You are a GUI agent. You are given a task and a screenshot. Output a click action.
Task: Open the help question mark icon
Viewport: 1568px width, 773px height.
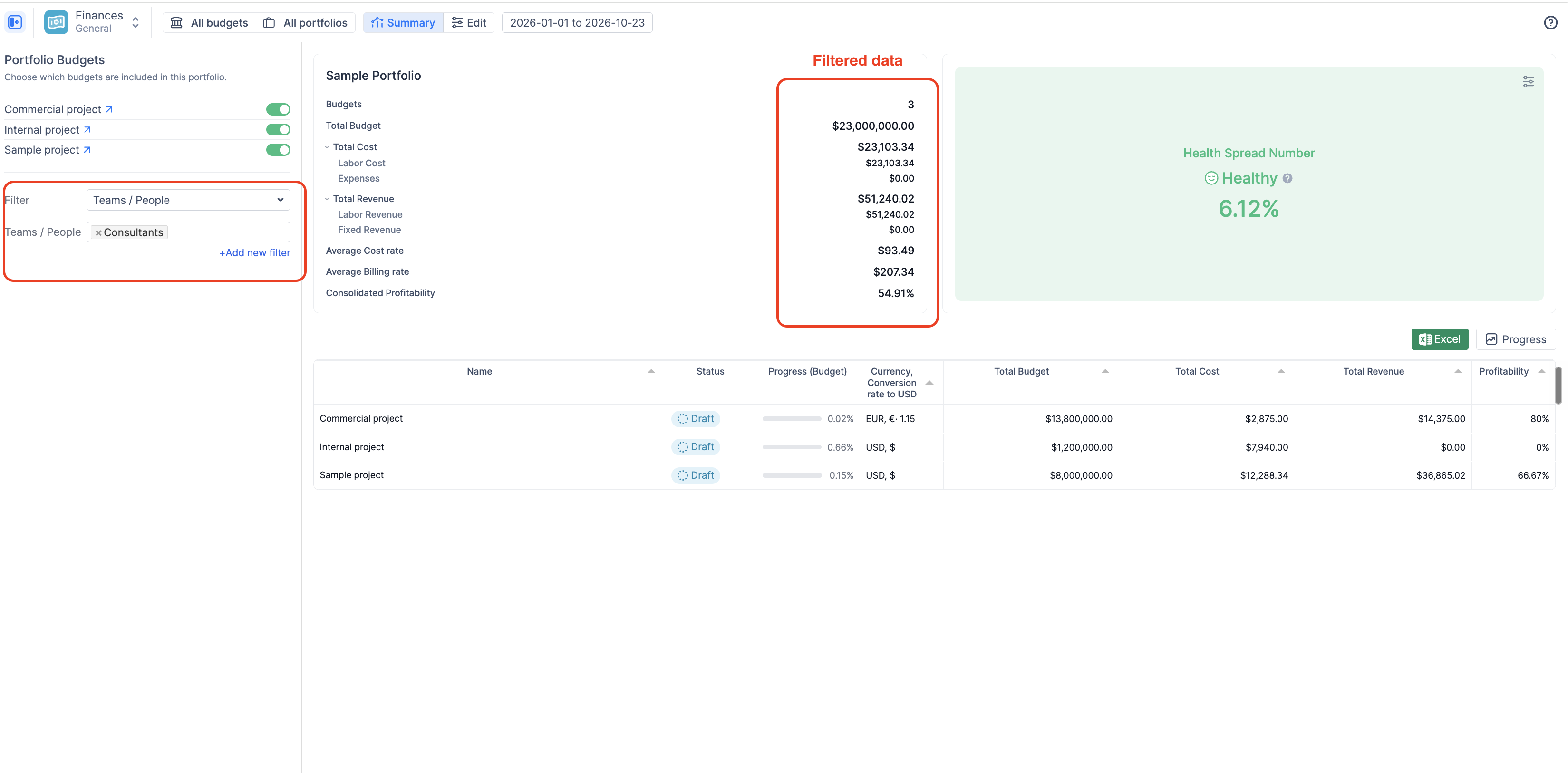click(x=1550, y=22)
